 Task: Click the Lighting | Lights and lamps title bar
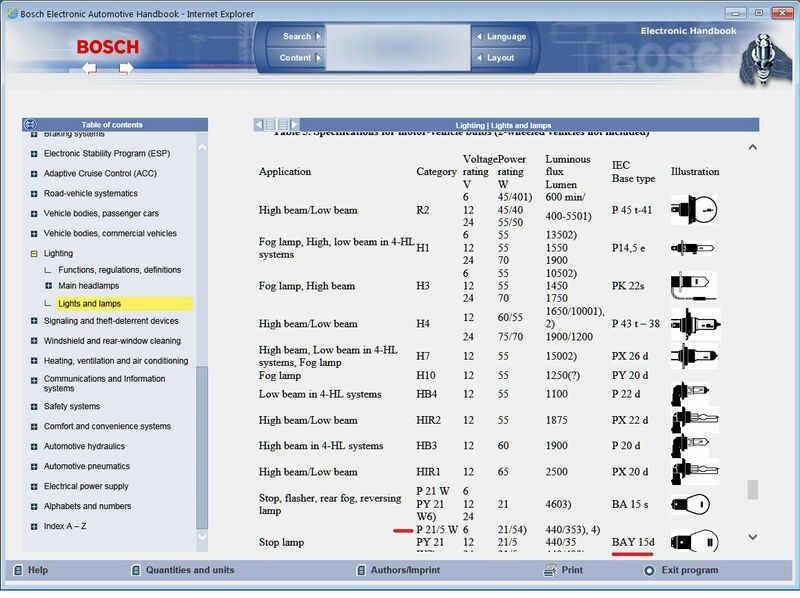[x=503, y=125]
